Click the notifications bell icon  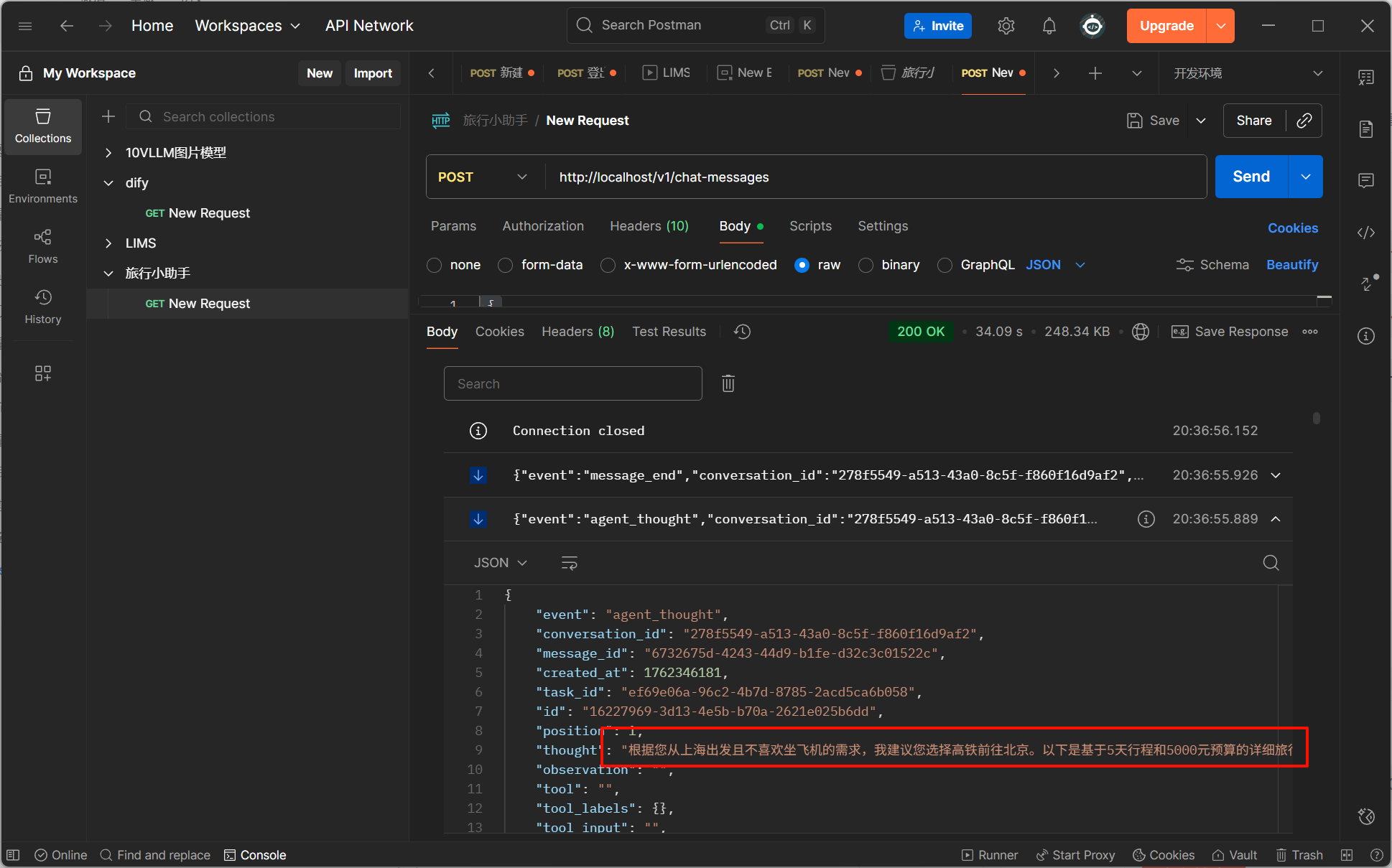point(1049,26)
